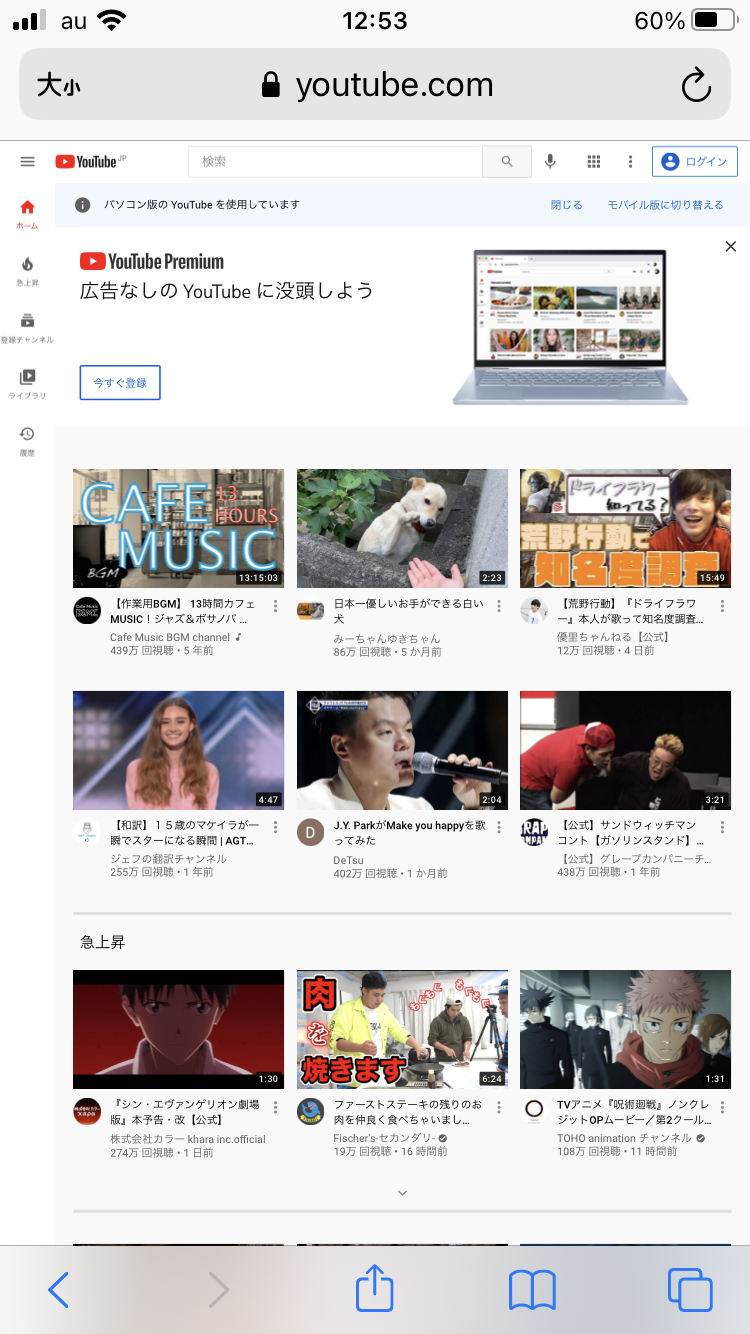Reload the page in Safari
The height and width of the screenshot is (1334, 750).
coord(695,86)
